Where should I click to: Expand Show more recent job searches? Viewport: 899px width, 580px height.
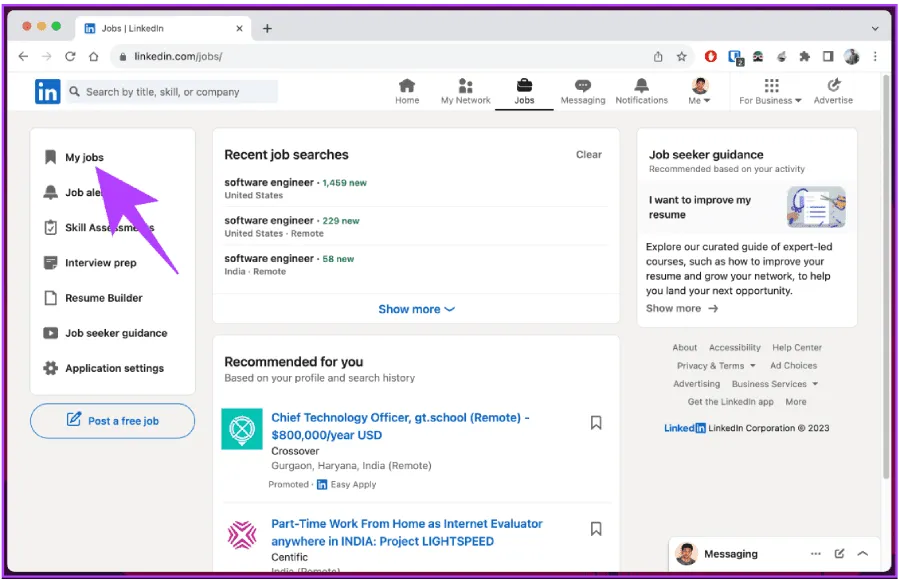pyautogui.click(x=416, y=309)
